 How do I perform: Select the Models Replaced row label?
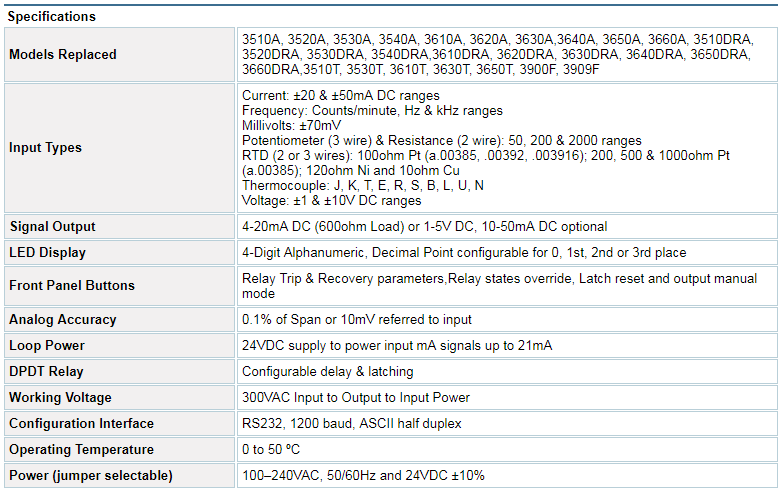pyautogui.click(x=63, y=54)
